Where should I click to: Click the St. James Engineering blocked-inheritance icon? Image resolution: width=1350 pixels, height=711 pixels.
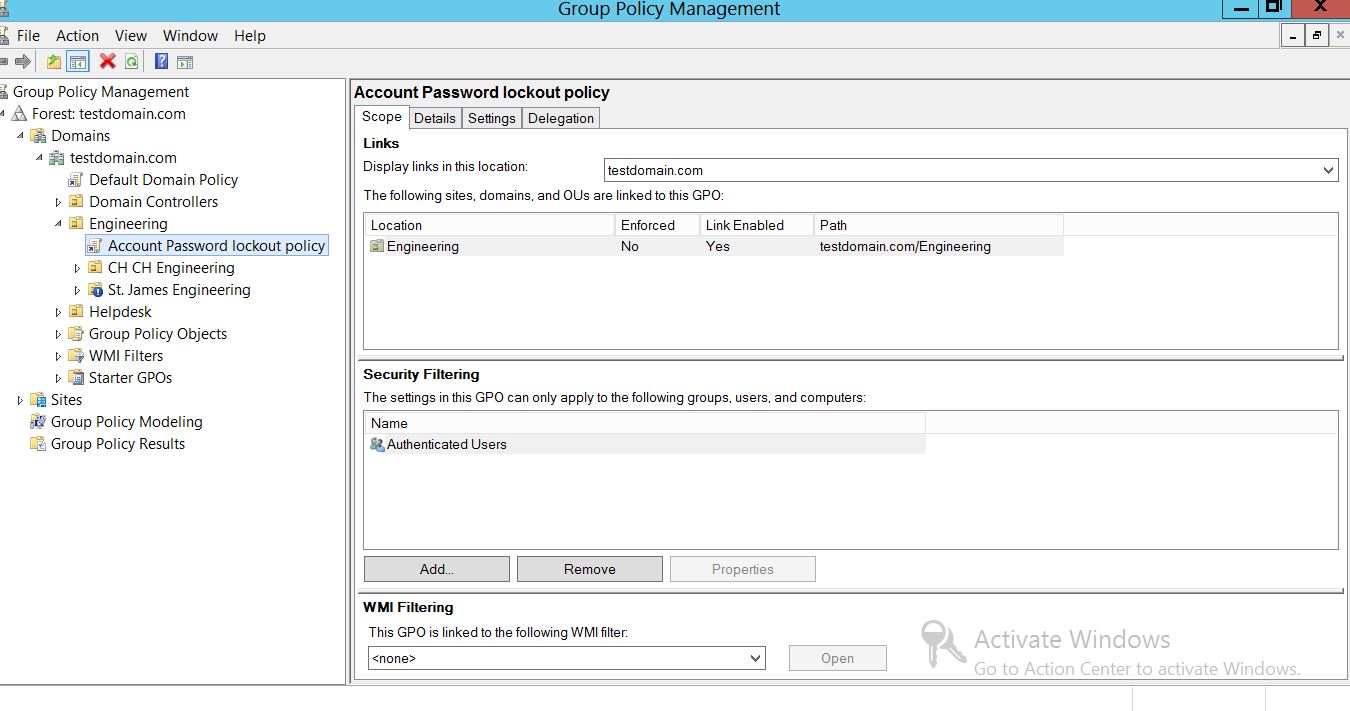coord(95,290)
